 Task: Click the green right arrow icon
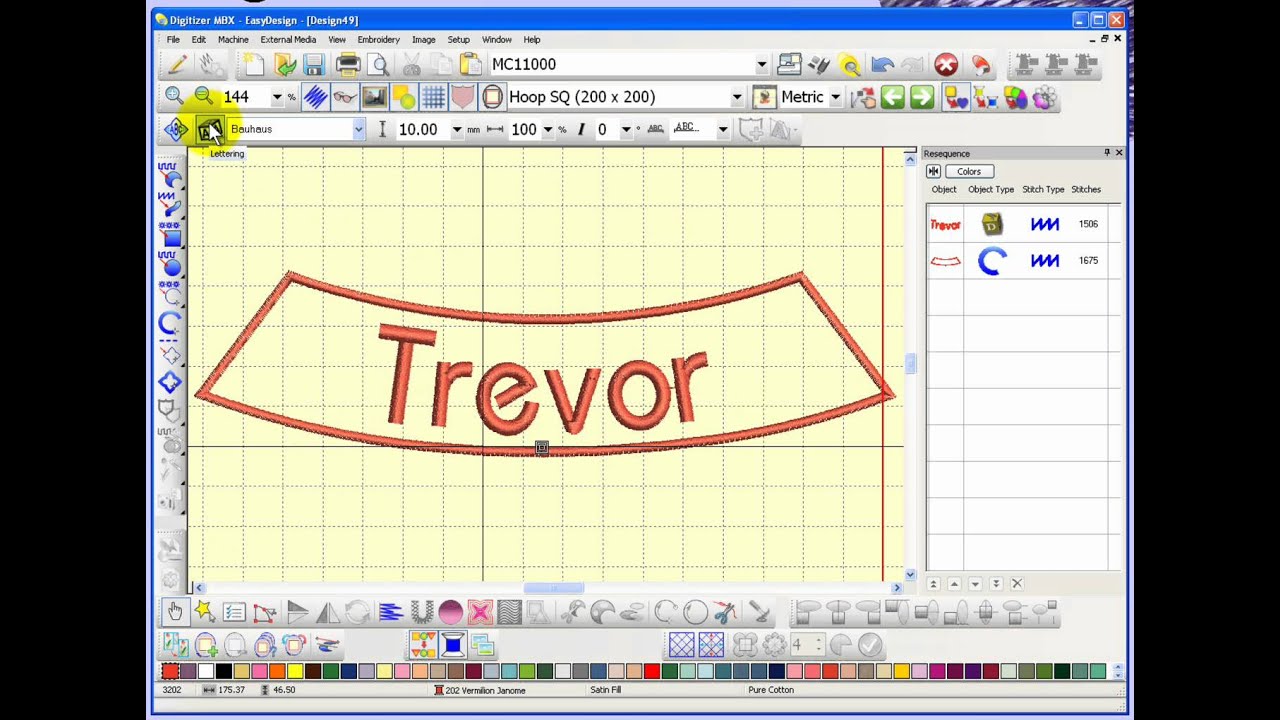(922, 97)
